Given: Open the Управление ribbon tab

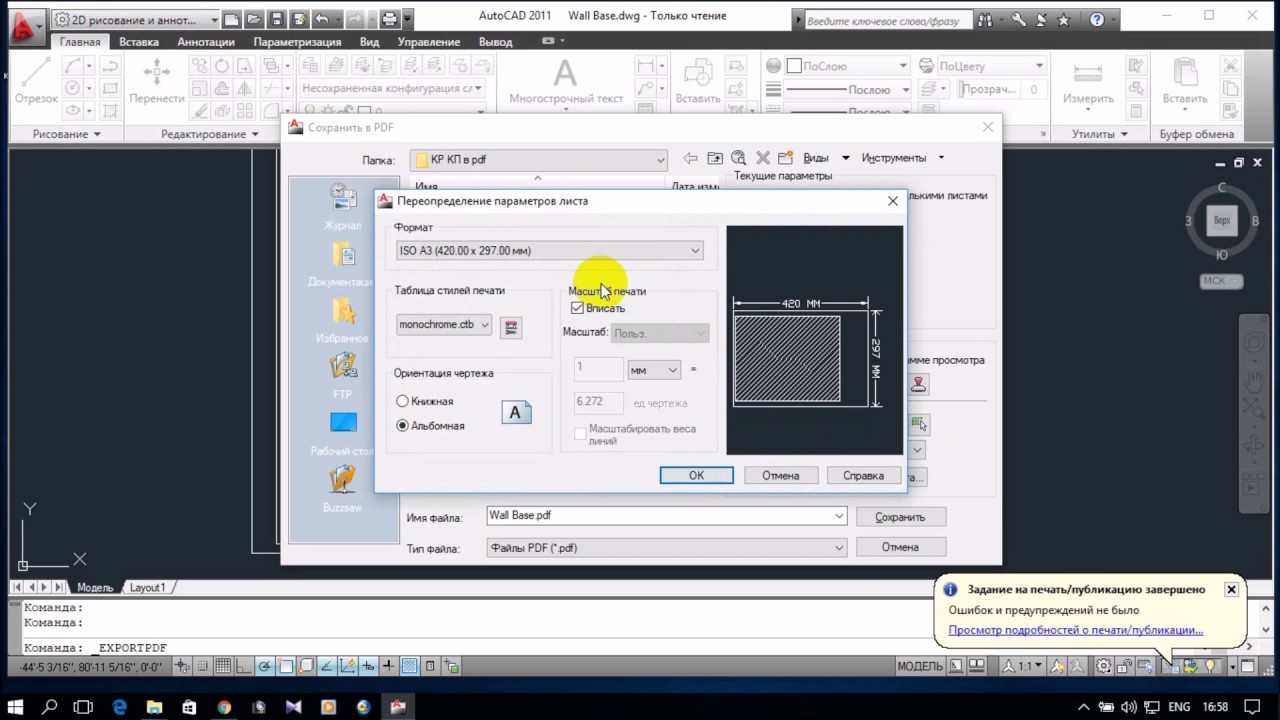Looking at the screenshot, I should point(429,42).
